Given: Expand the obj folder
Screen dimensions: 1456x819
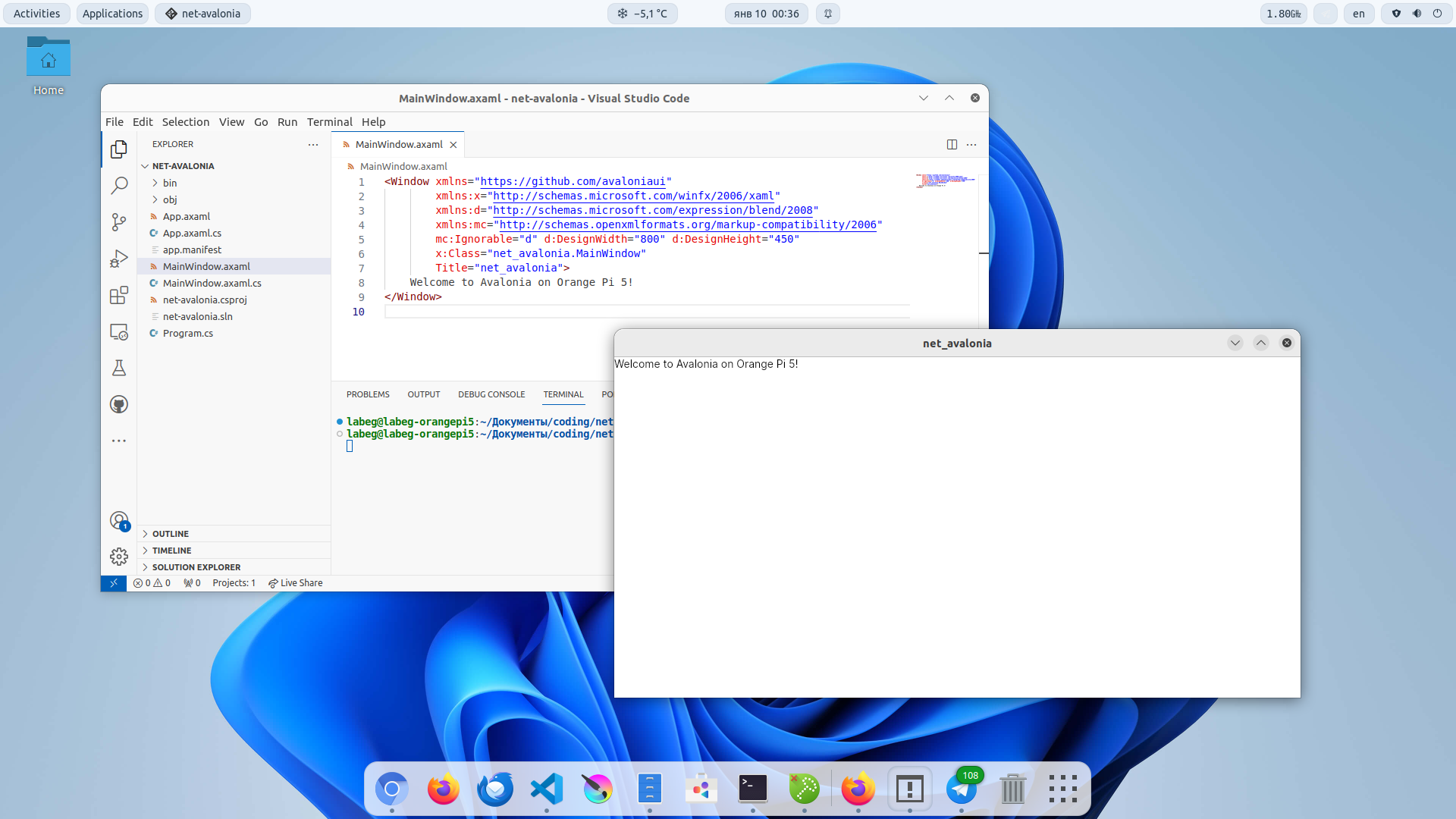Looking at the screenshot, I should tap(234, 199).
